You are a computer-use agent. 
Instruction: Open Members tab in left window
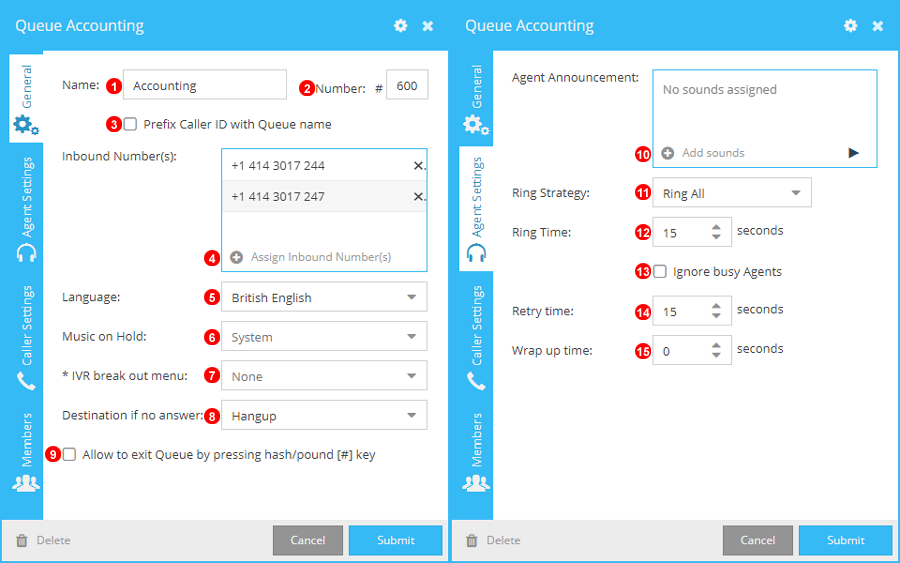[26, 452]
